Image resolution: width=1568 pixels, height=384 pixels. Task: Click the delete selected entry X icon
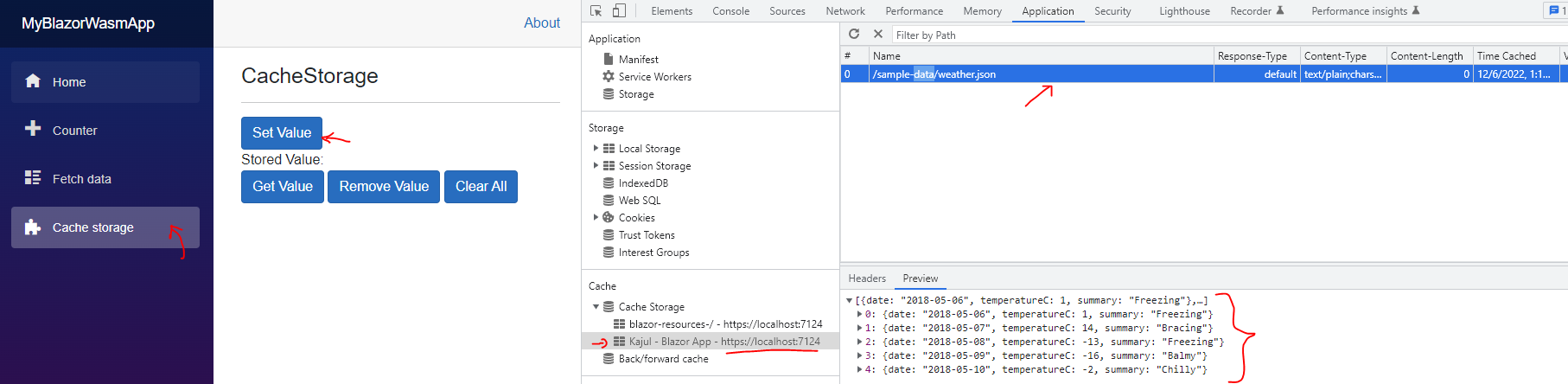point(878,34)
